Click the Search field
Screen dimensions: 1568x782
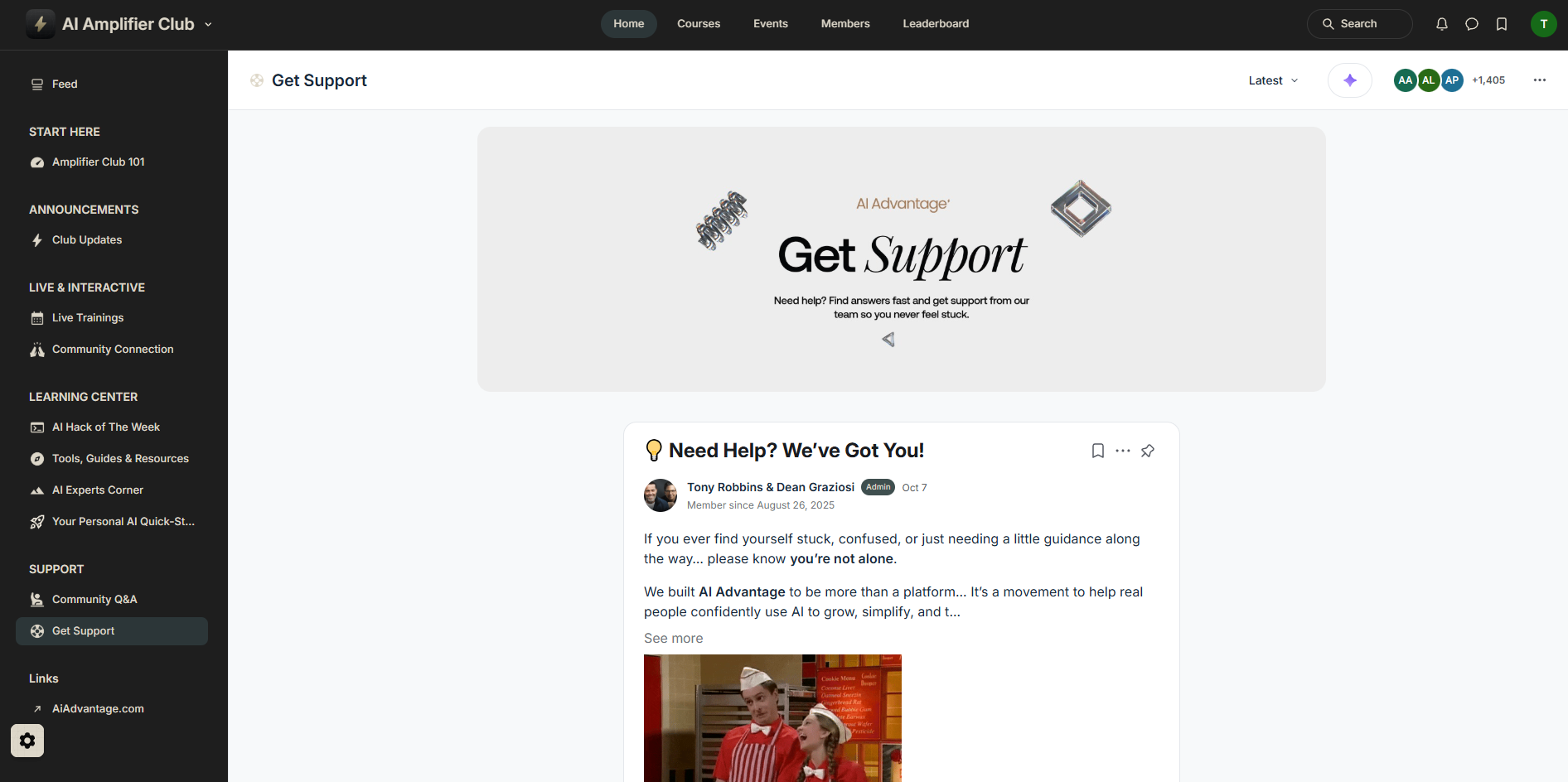[1360, 24]
